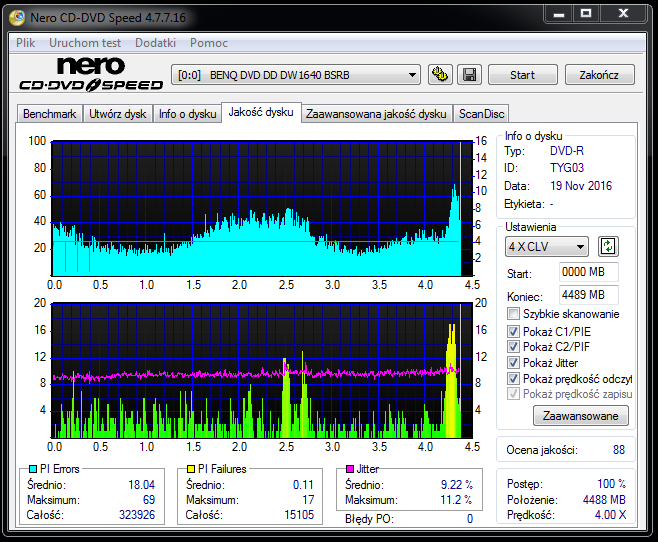Viewport: 658px width, 542px height.
Task: Click the disc ID value TYG03
Action: pyautogui.click(x=567, y=168)
